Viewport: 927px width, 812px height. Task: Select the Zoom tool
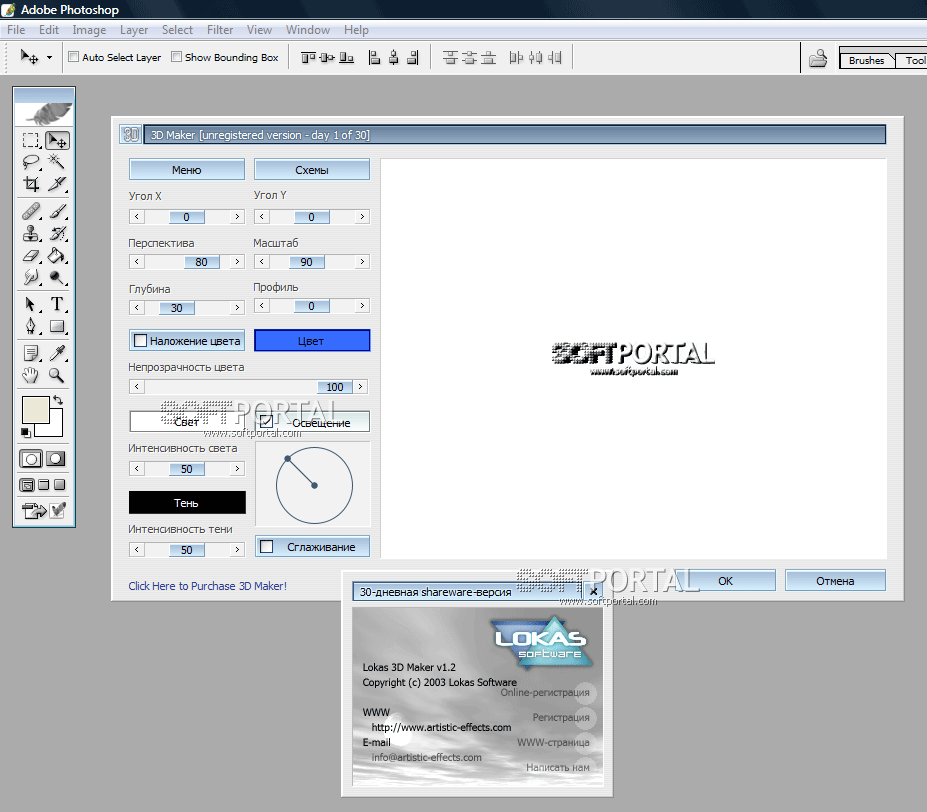point(57,375)
